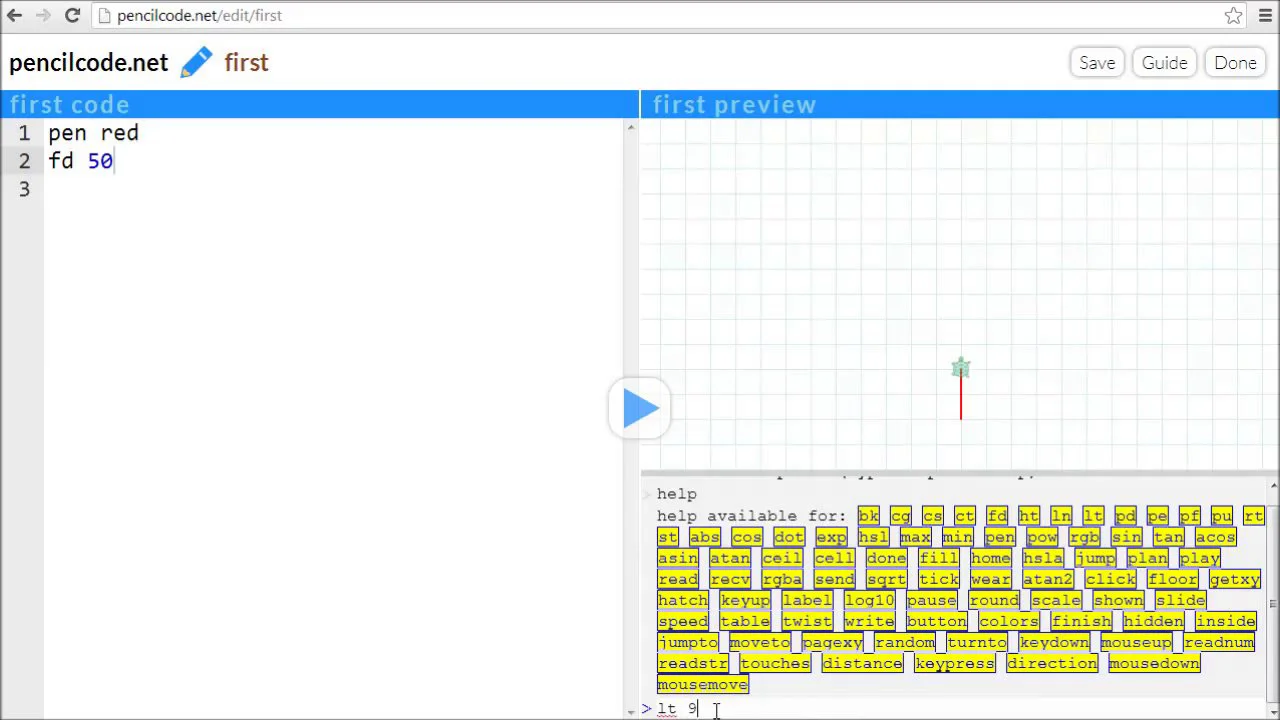
Task: Open help for the 'rt' command
Action: pyautogui.click(x=1253, y=516)
